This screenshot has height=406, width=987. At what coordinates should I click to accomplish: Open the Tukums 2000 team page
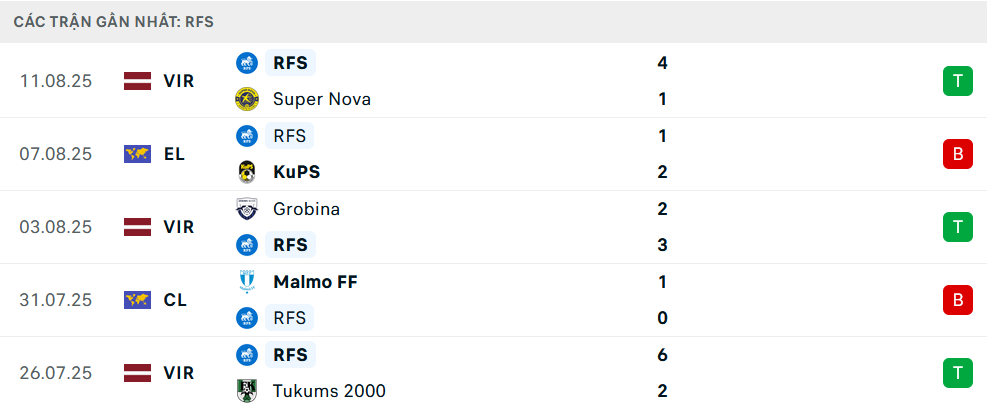[328, 391]
